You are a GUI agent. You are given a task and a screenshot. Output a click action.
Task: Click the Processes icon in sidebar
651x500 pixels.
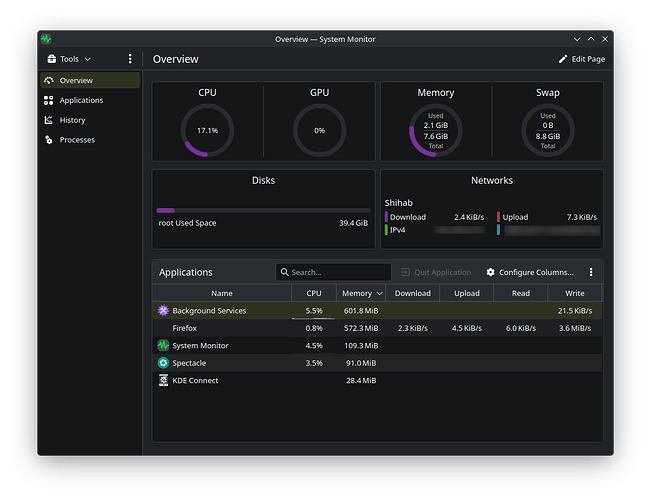pos(49,140)
